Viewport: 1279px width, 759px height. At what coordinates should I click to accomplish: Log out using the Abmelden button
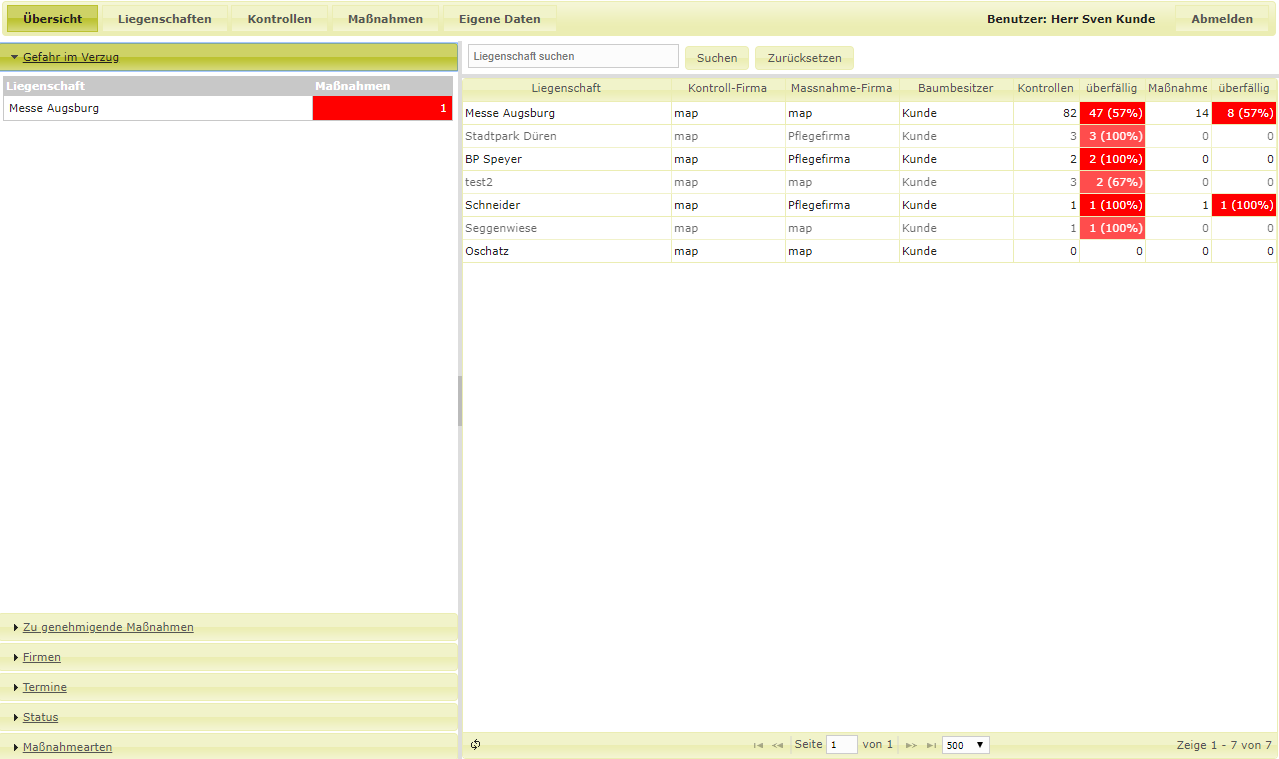coord(1221,19)
